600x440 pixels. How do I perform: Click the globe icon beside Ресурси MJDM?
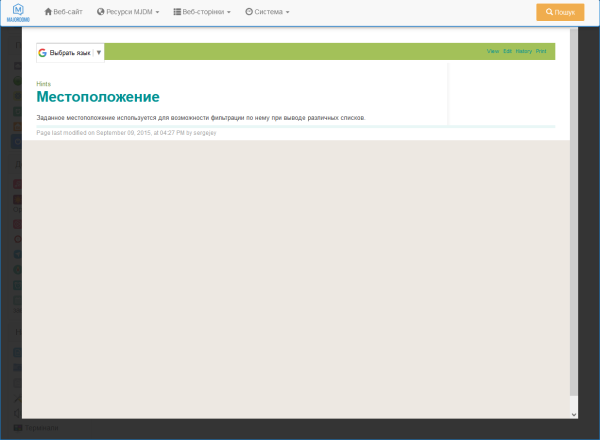click(x=101, y=11)
